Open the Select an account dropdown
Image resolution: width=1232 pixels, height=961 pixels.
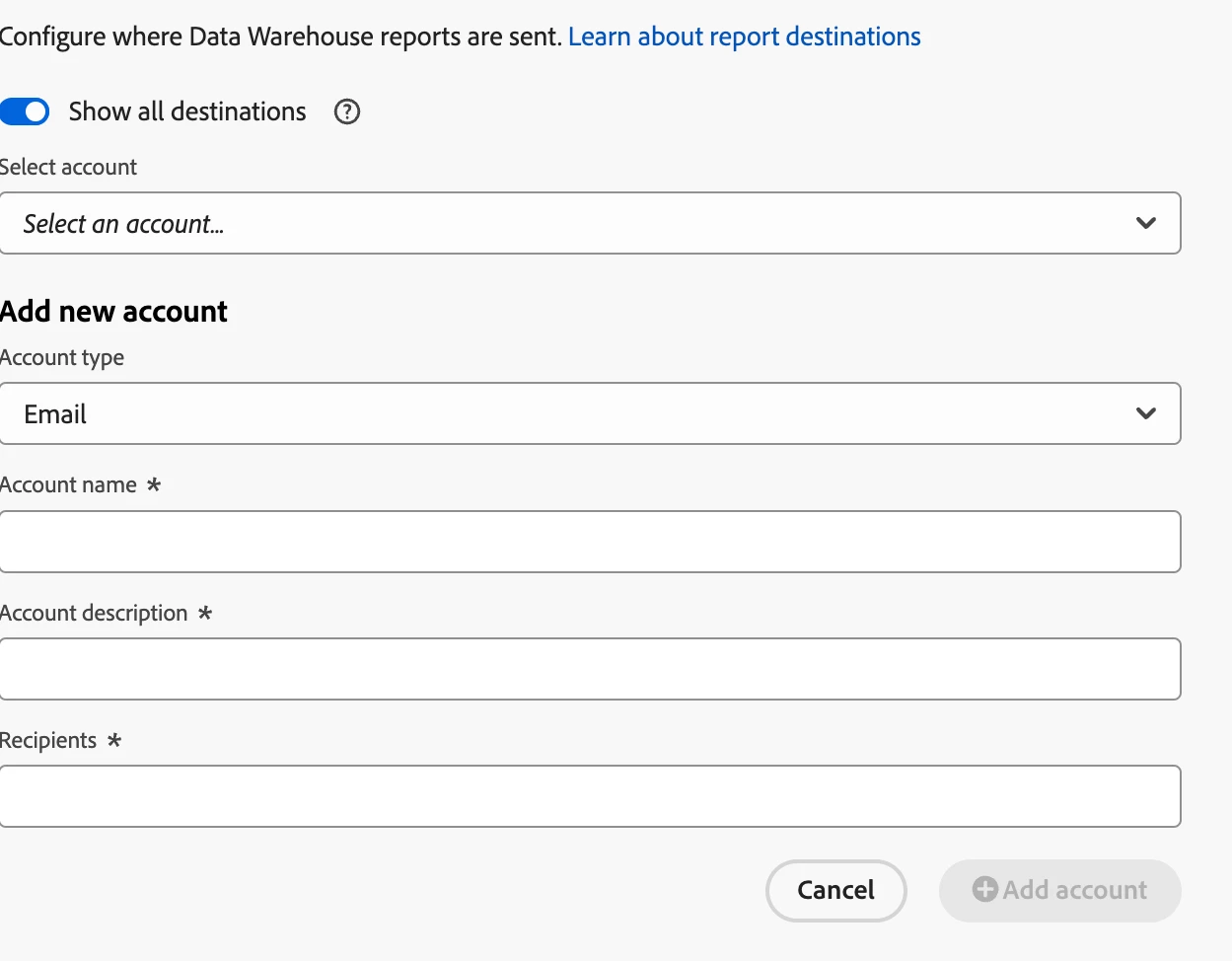tap(589, 223)
